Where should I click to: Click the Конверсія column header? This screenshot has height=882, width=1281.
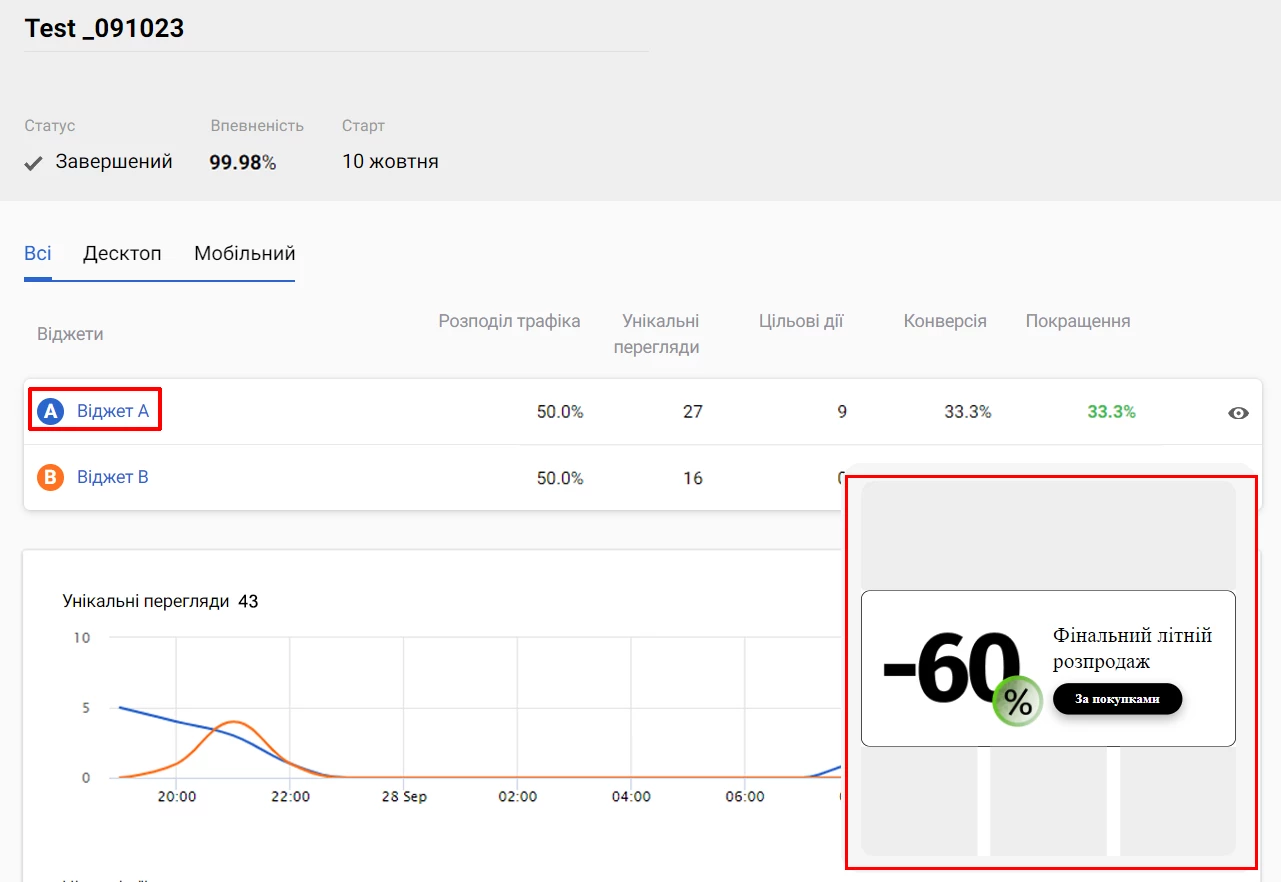[945, 321]
